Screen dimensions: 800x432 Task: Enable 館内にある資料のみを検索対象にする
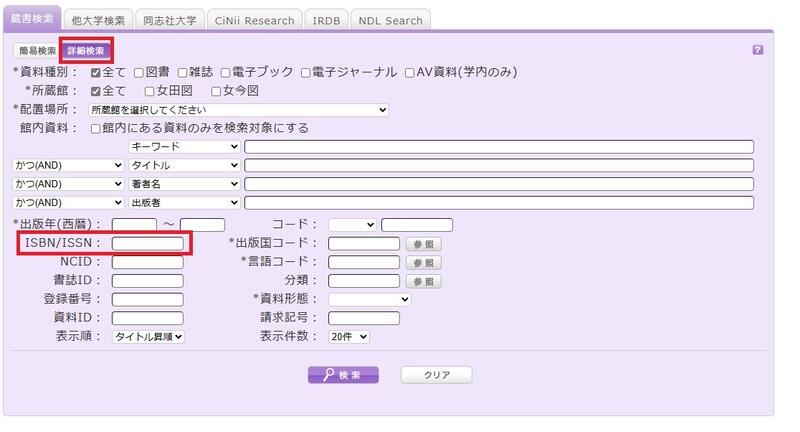pyautogui.click(x=95, y=129)
